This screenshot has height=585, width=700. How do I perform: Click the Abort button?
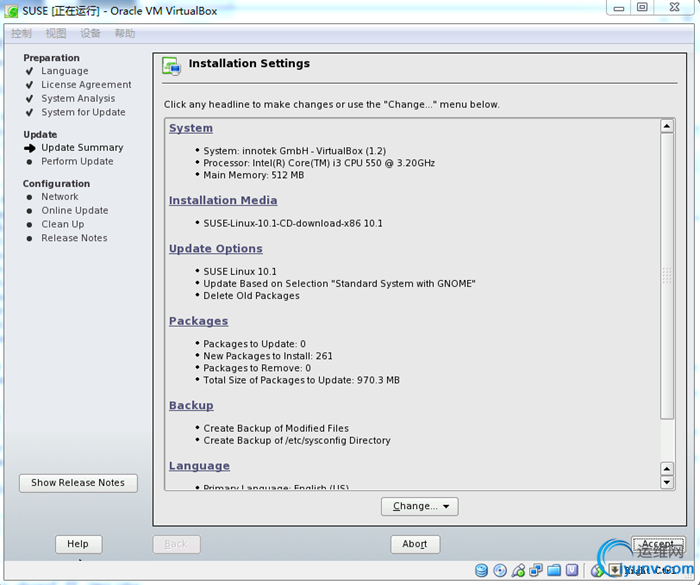click(x=415, y=544)
